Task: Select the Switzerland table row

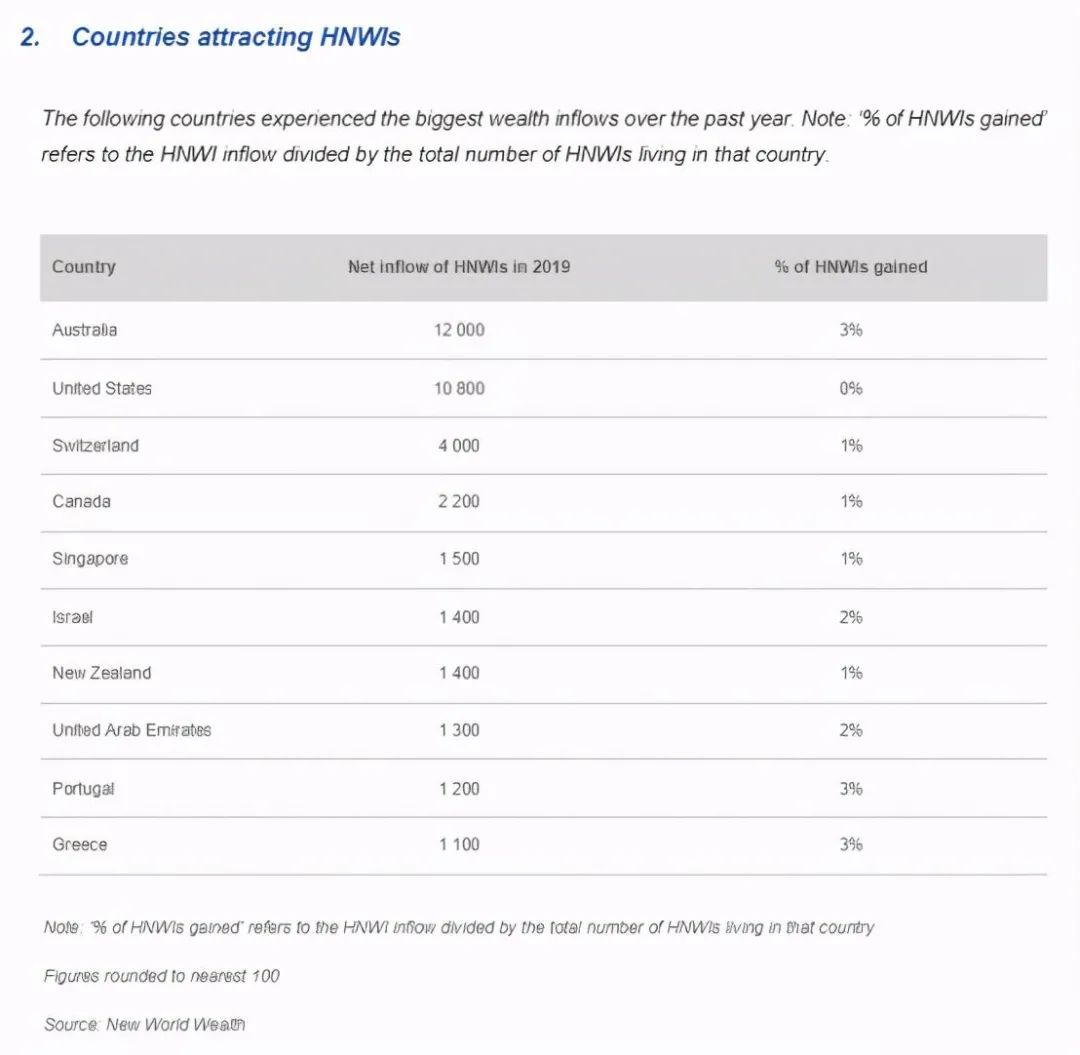Action: (543, 446)
